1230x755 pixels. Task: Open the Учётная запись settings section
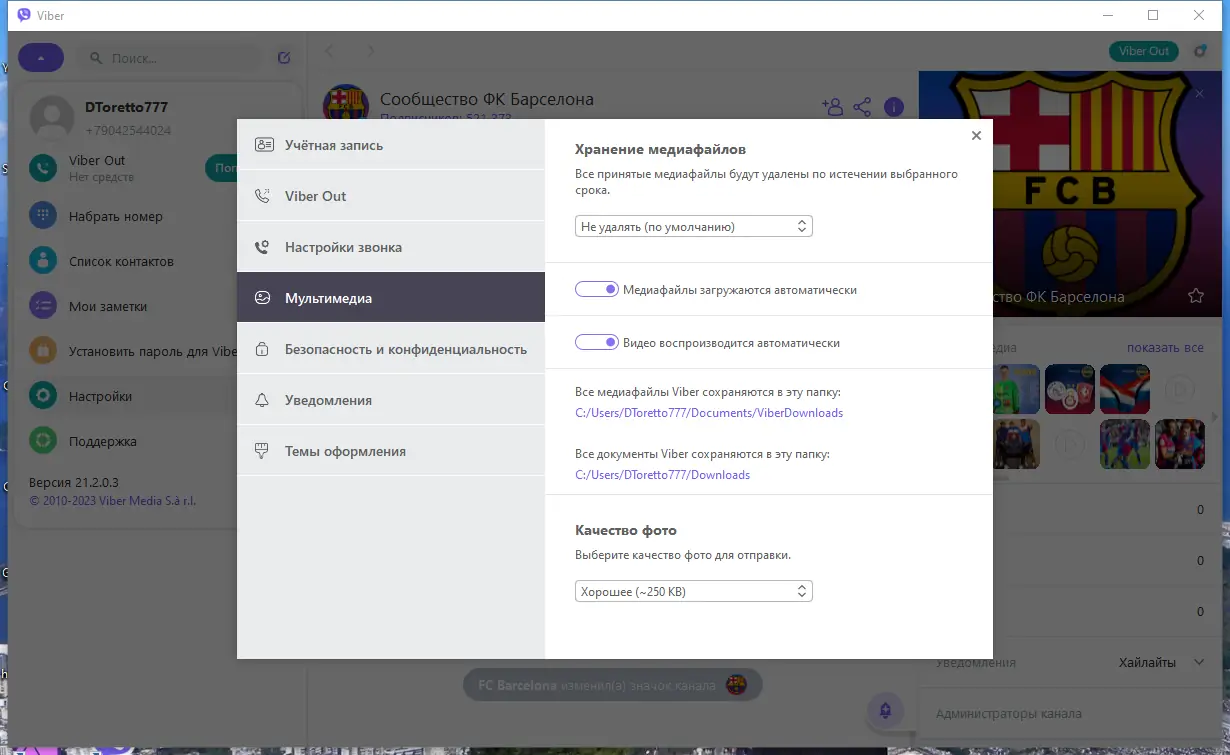[x=391, y=145]
